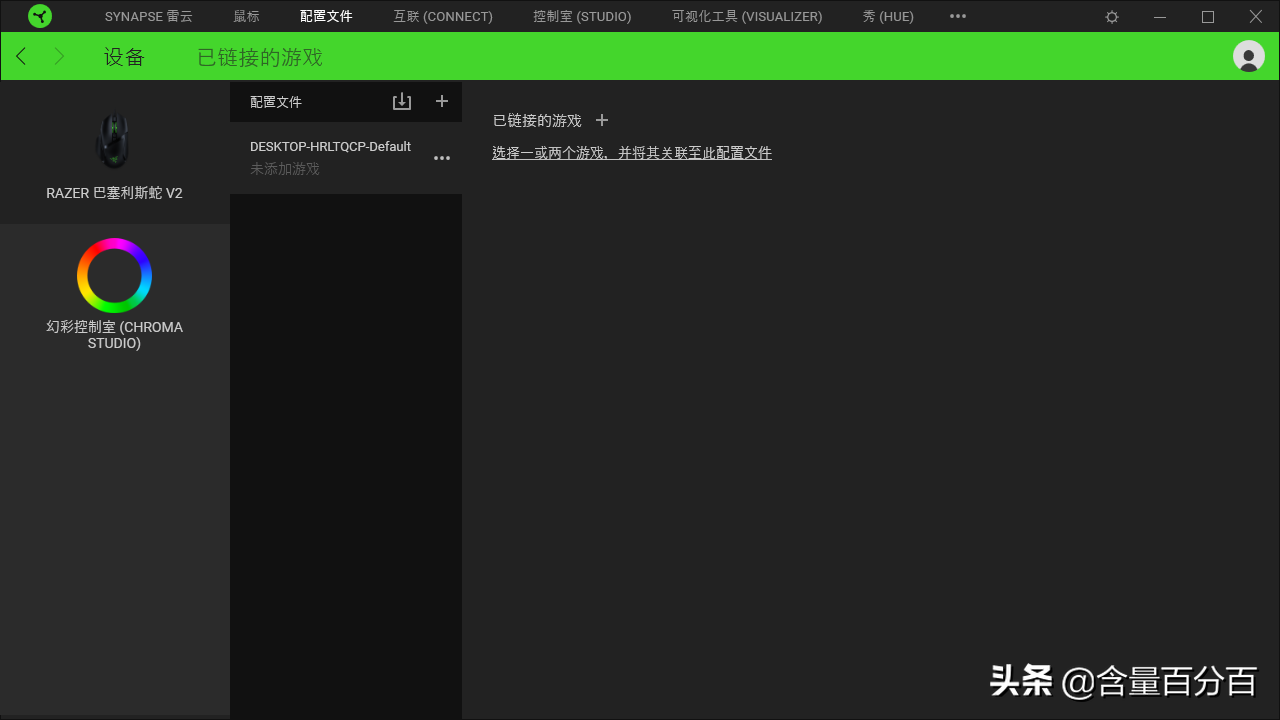Open settings gear icon
The width and height of the screenshot is (1280, 720).
pyautogui.click(x=1112, y=17)
